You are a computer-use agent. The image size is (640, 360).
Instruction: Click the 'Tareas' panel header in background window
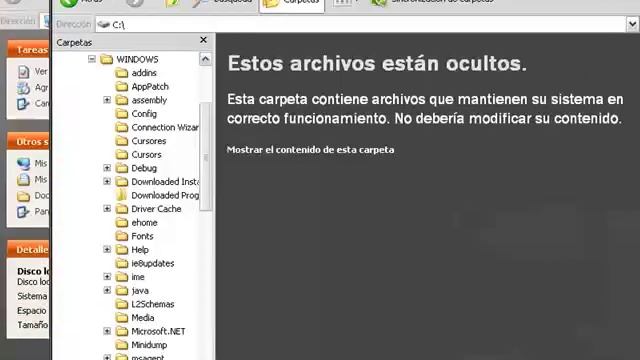point(28,50)
